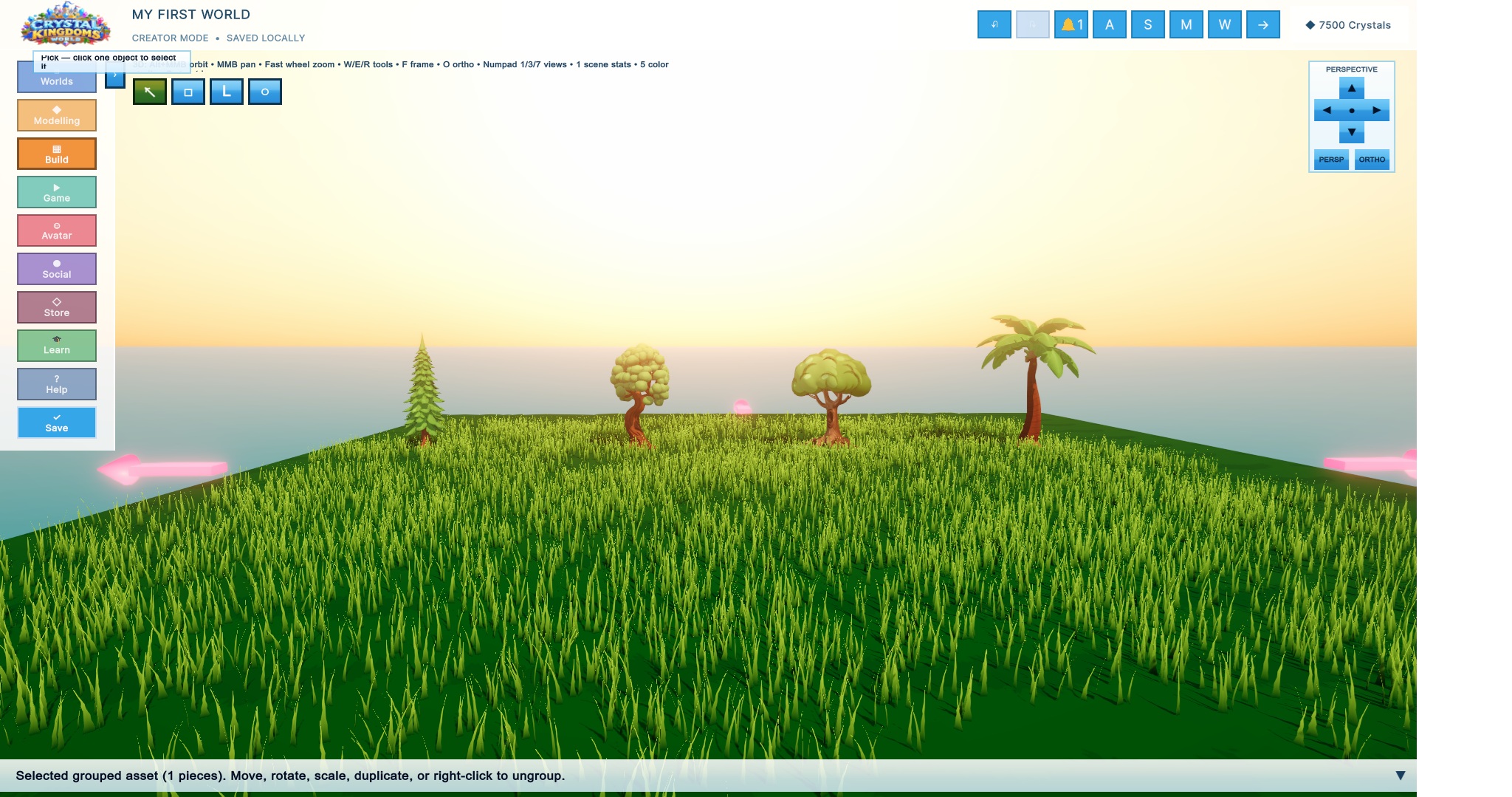Click the left pink gizmo arrow
Viewport: 1512px width, 797px height.
(x=162, y=469)
